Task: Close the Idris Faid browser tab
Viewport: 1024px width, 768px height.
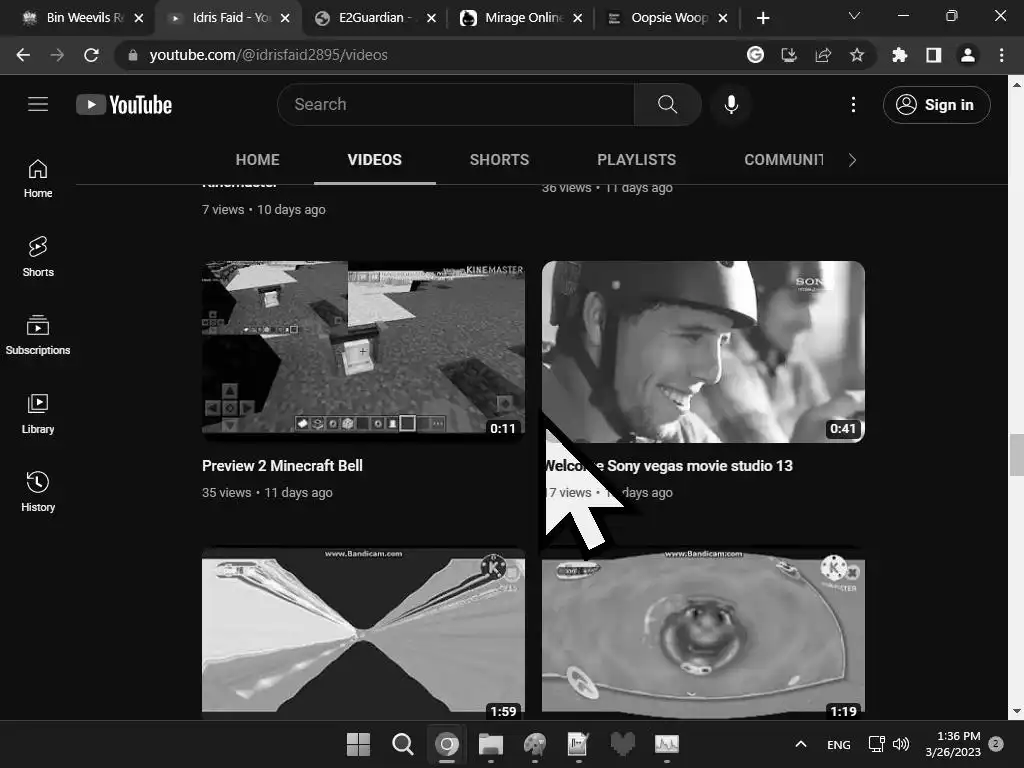Action: [285, 18]
